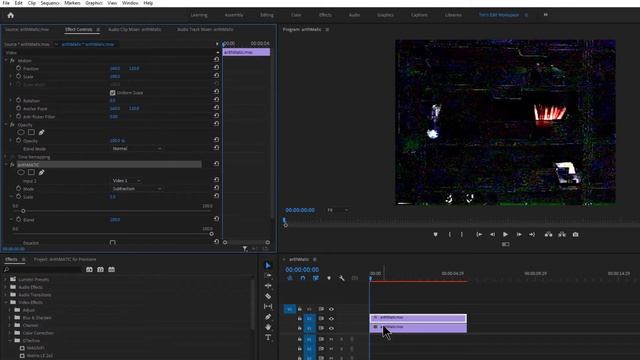
Task: Open the Blend Mode dropdown
Action: pos(137,148)
